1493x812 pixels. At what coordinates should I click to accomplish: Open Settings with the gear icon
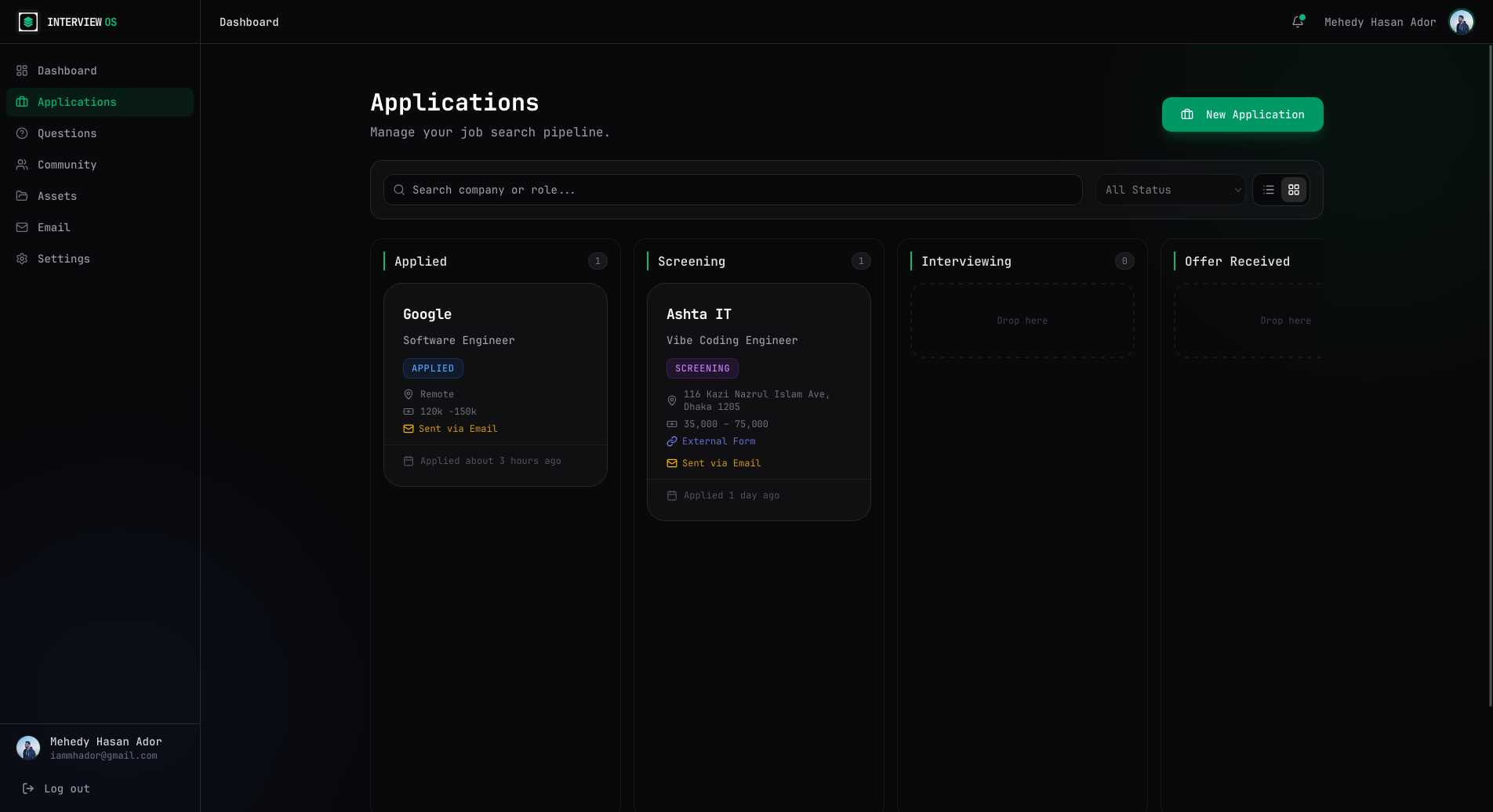pyautogui.click(x=22, y=259)
